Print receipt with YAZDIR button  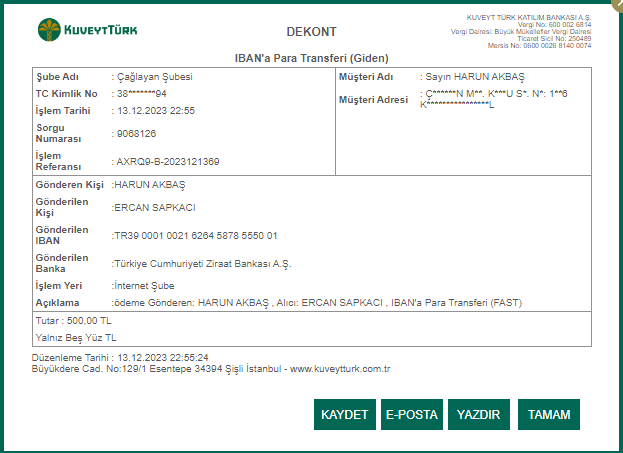[479, 414]
